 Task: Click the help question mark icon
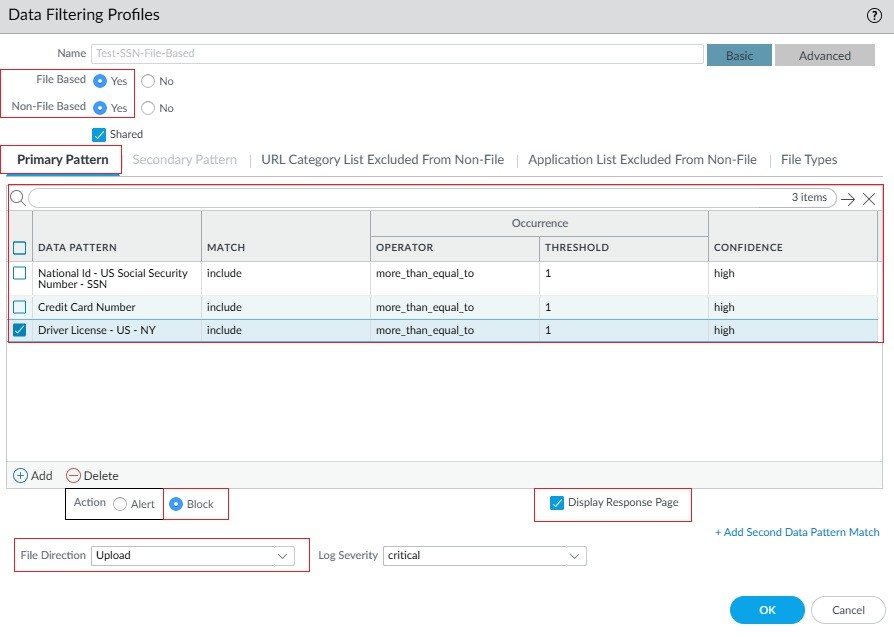(x=873, y=16)
